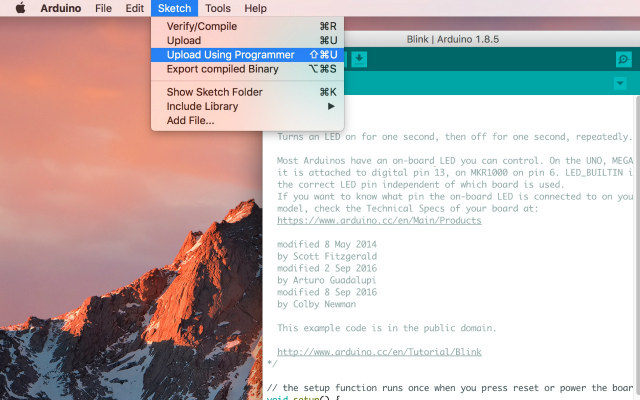Choose Verify/Compile from Sketch menu

(247, 26)
